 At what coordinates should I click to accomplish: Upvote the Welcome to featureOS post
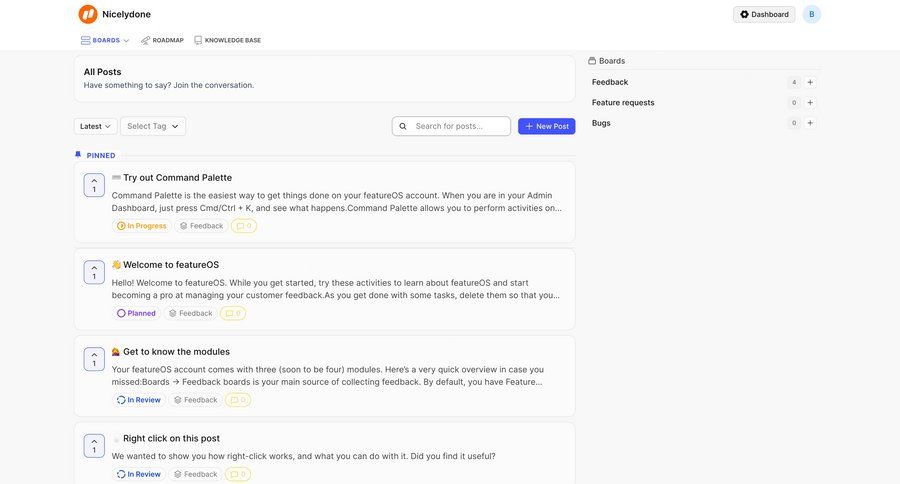tap(94, 272)
